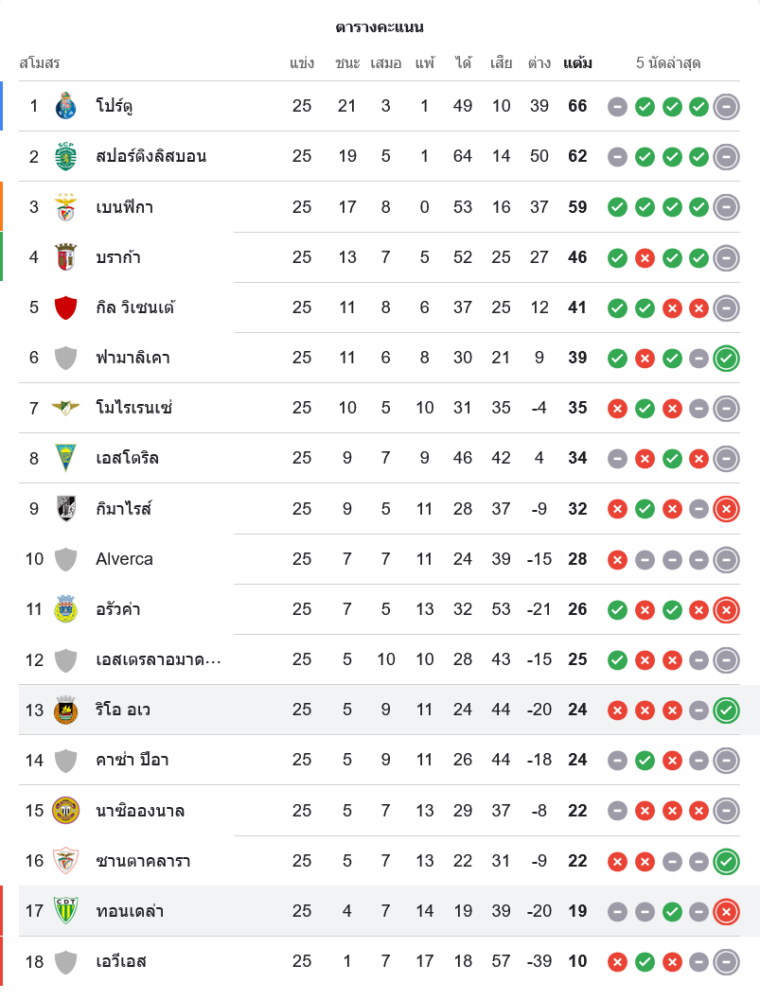Click the Rio Ave club crest icon
This screenshot has width=760, height=1000.
point(66,710)
